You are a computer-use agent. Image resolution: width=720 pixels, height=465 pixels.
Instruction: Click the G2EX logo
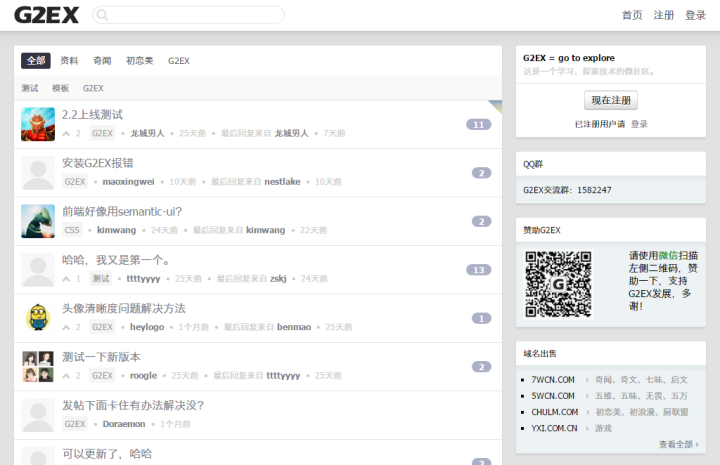click(46, 15)
